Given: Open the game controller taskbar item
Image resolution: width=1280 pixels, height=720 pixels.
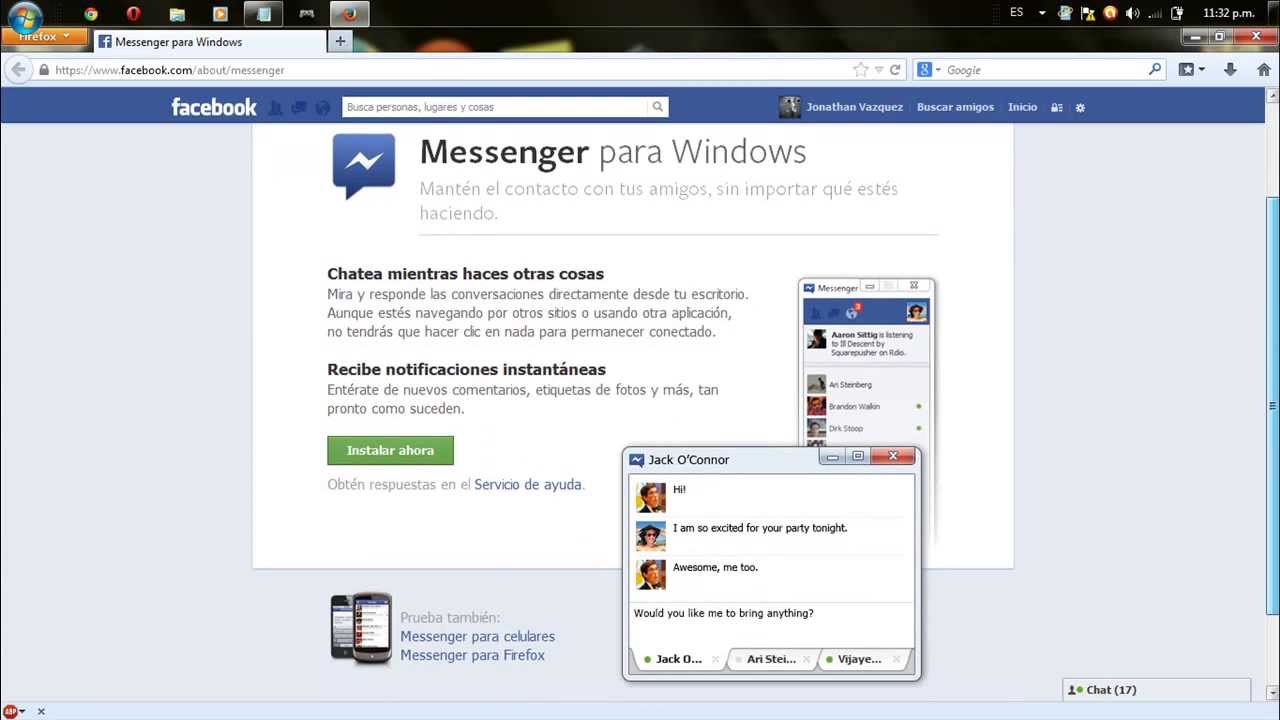Looking at the screenshot, I should click(x=307, y=14).
